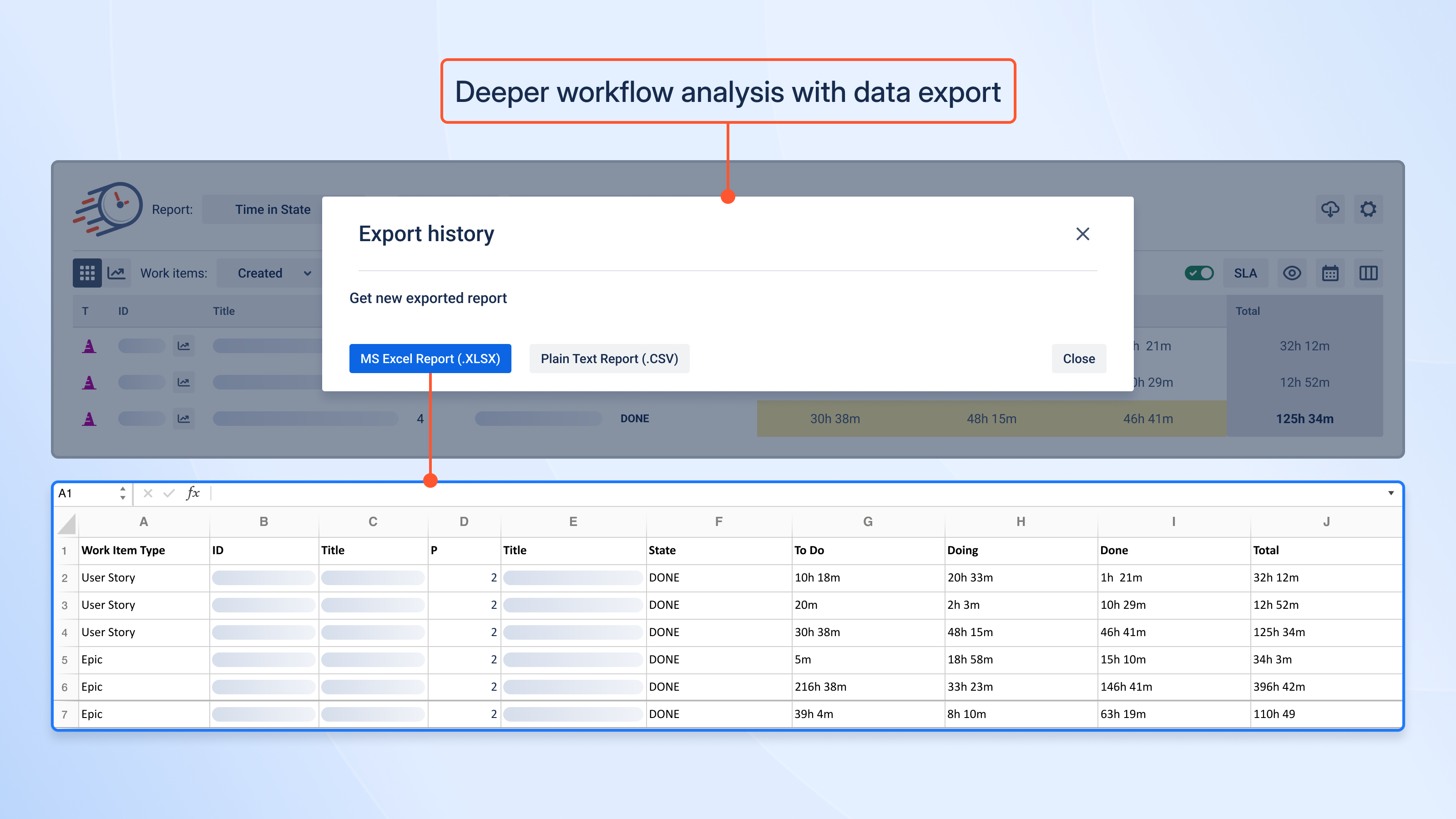Export Plain Text Report (.CSV)
Viewport: 1456px width, 819px height.
tap(609, 359)
